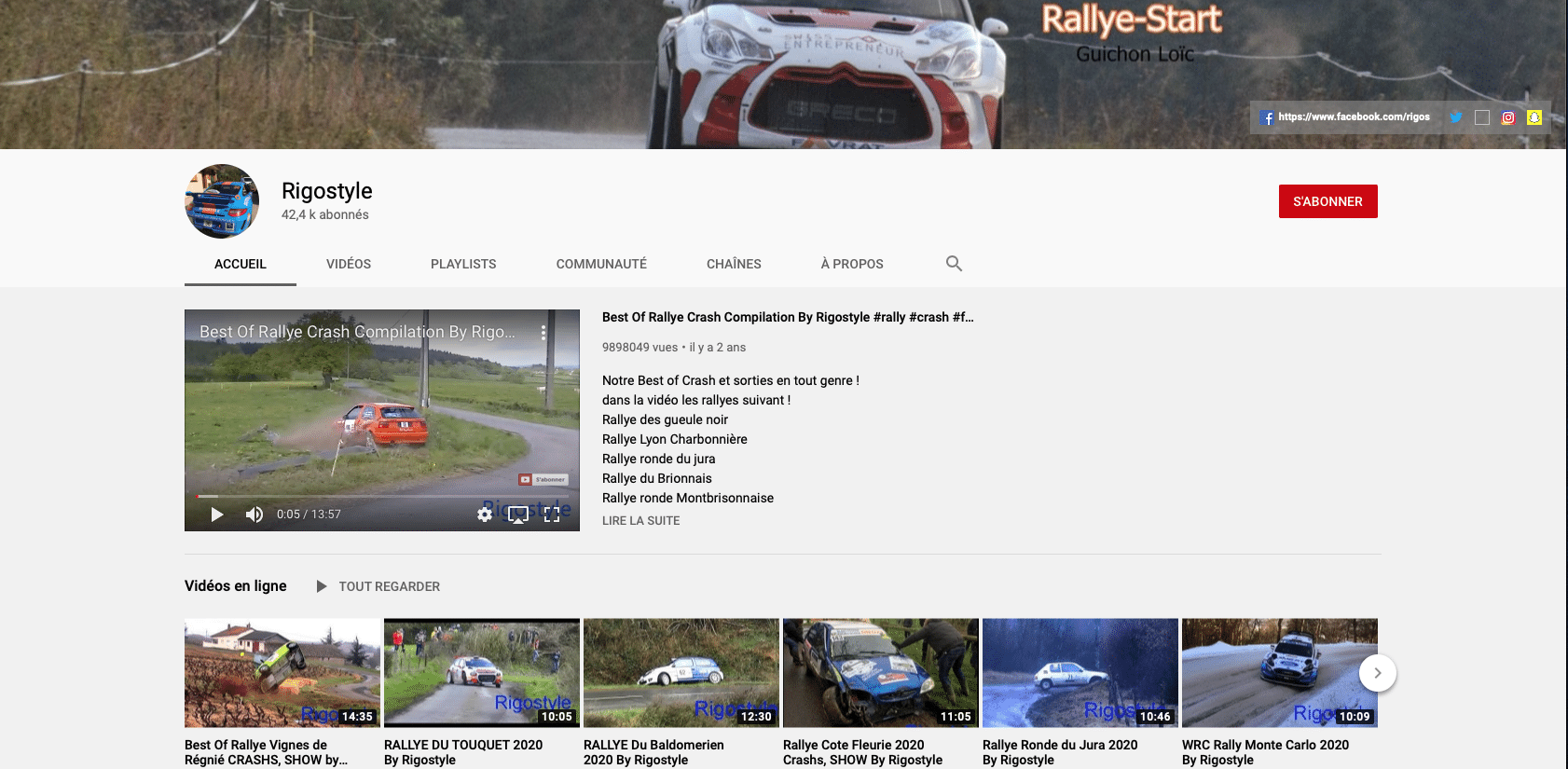Click the video title overlay in player
Screen dimensions: 1568x769
357,332
